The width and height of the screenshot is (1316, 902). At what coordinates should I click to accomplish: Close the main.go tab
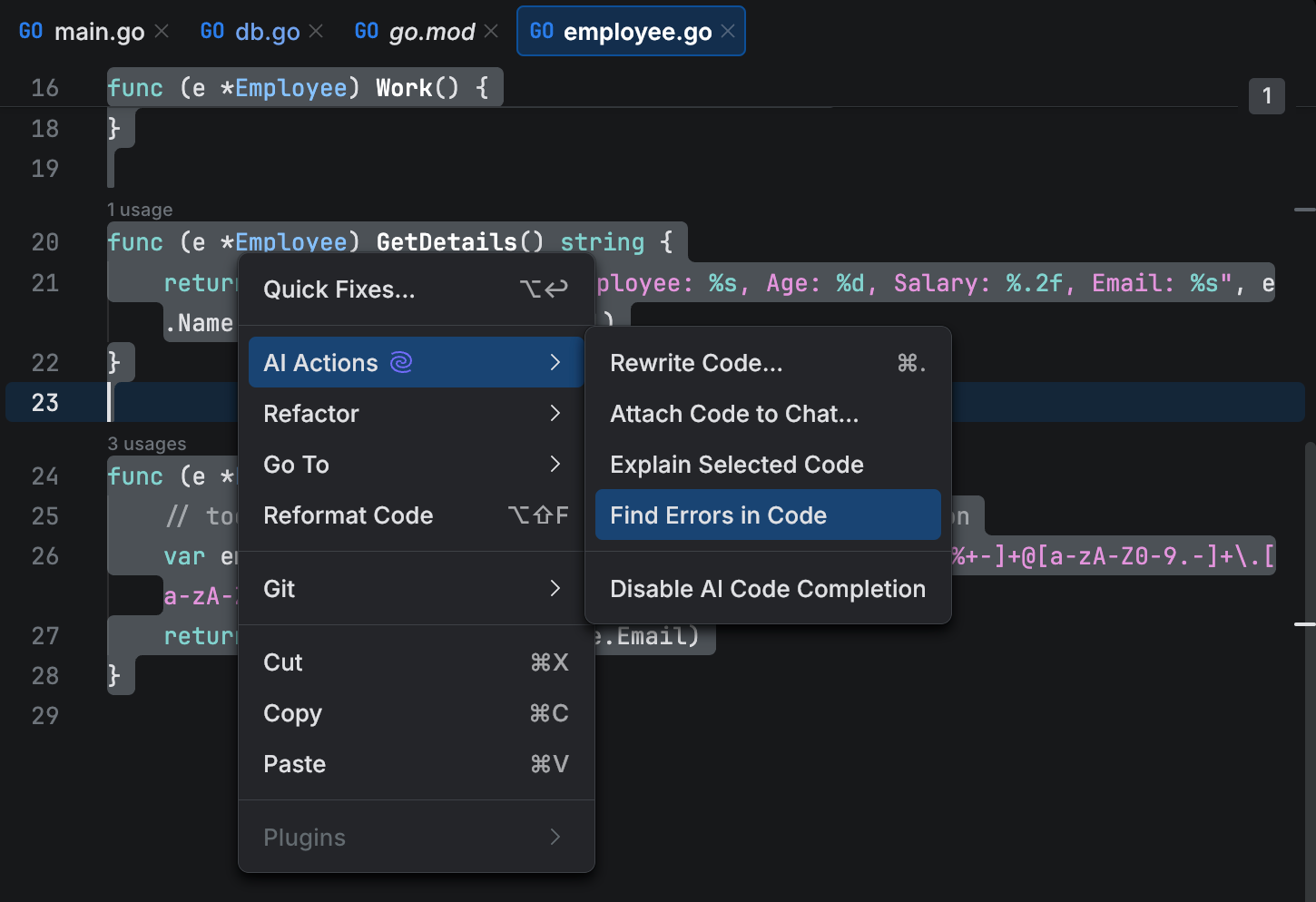[x=162, y=32]
